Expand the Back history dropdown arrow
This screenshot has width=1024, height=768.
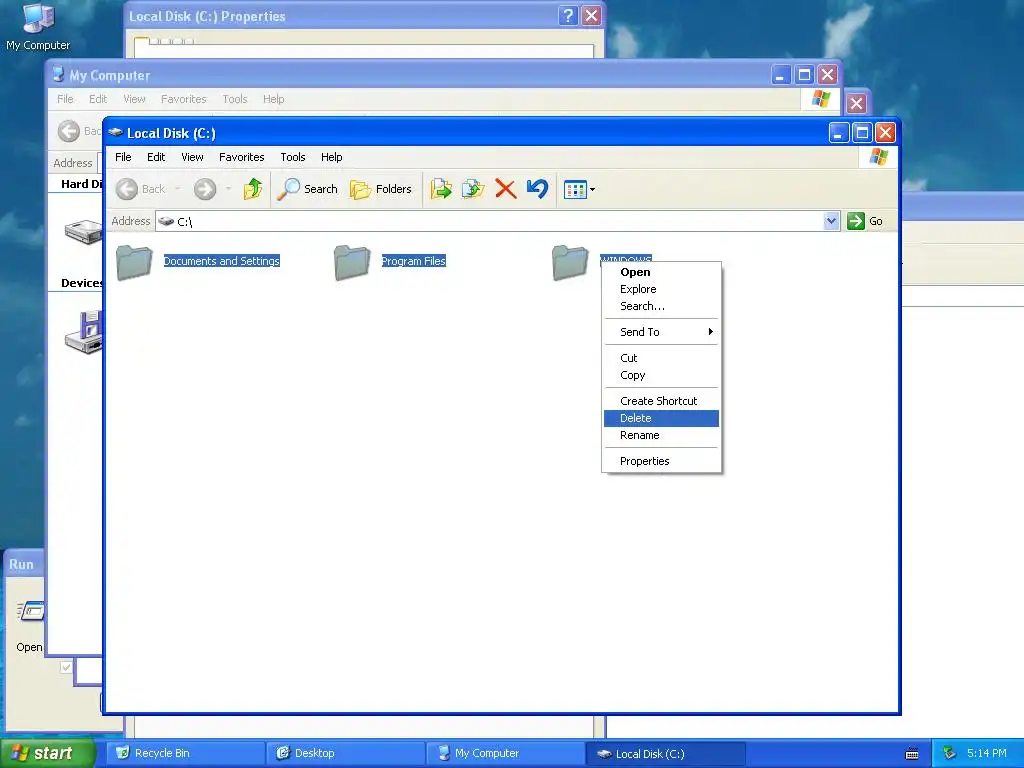pos(178,189)
